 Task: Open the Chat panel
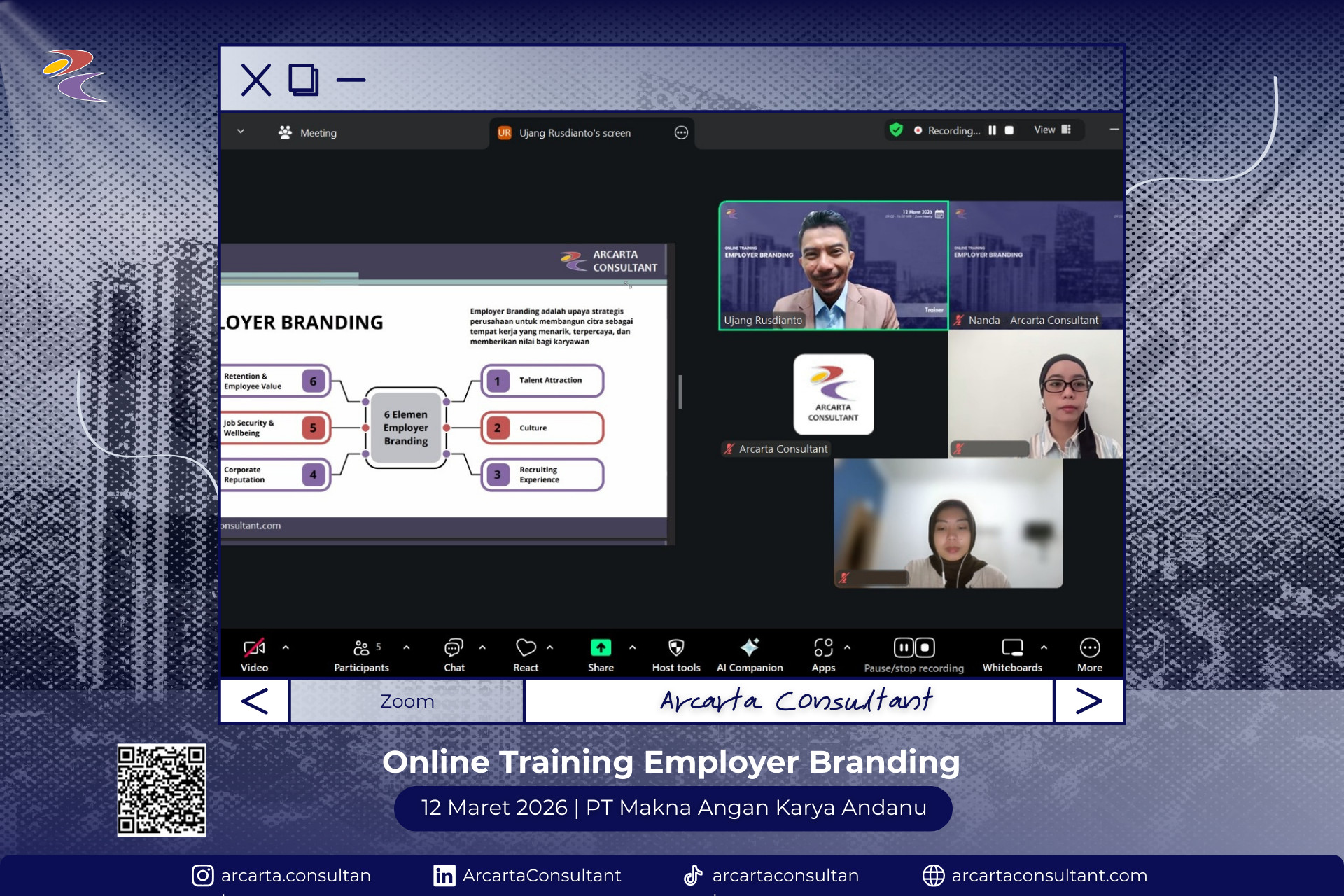coord(454,648)
